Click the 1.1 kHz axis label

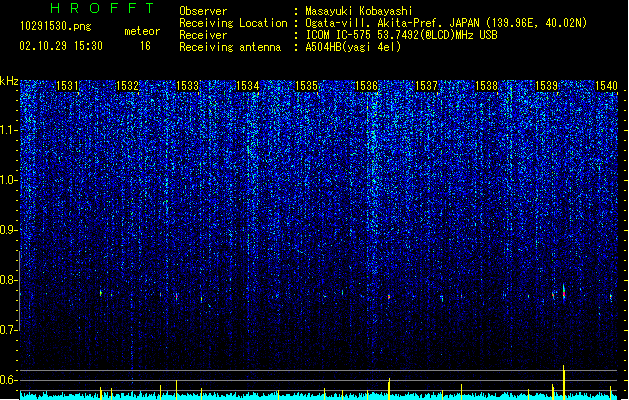8,130
